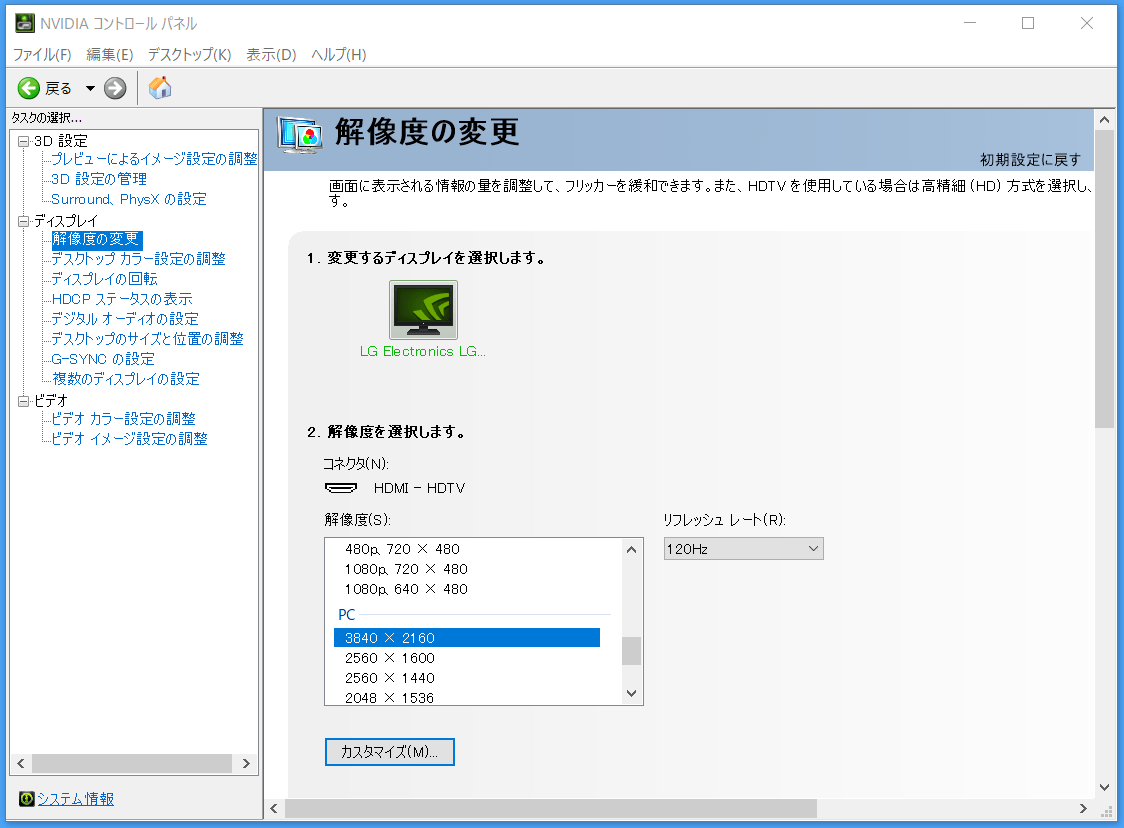
Task: Click the main pane horizontal scroll right arrow
Action: point(1083,809)
